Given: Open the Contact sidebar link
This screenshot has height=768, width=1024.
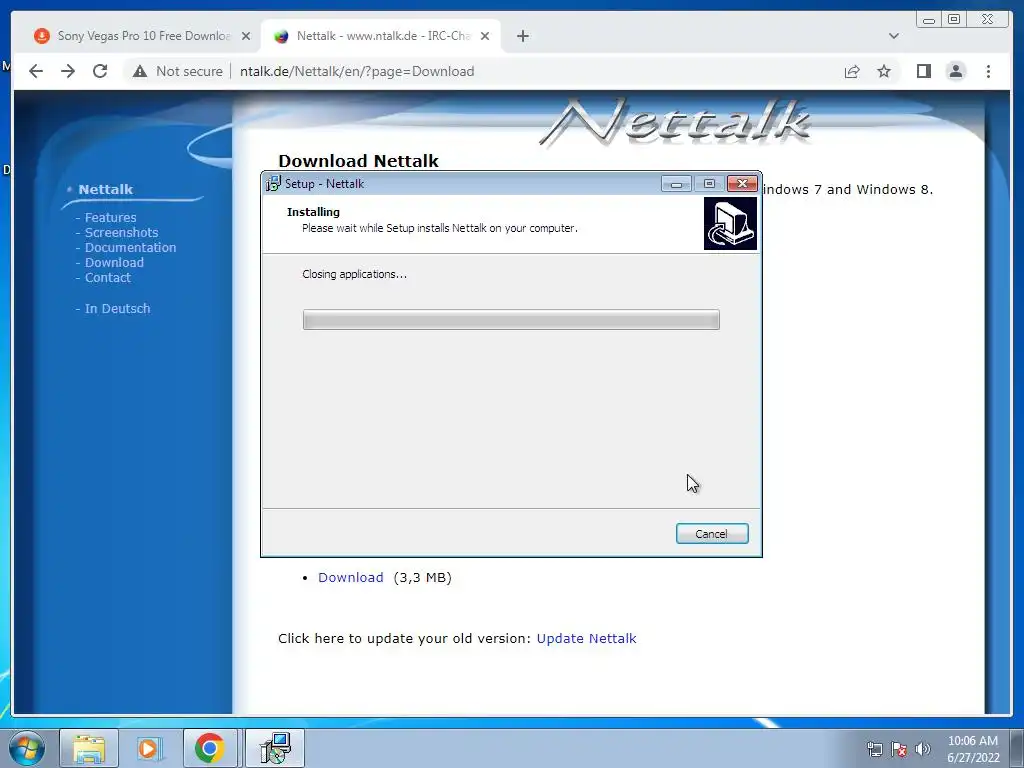Looking at the screenshot, I should coord(108,278).
